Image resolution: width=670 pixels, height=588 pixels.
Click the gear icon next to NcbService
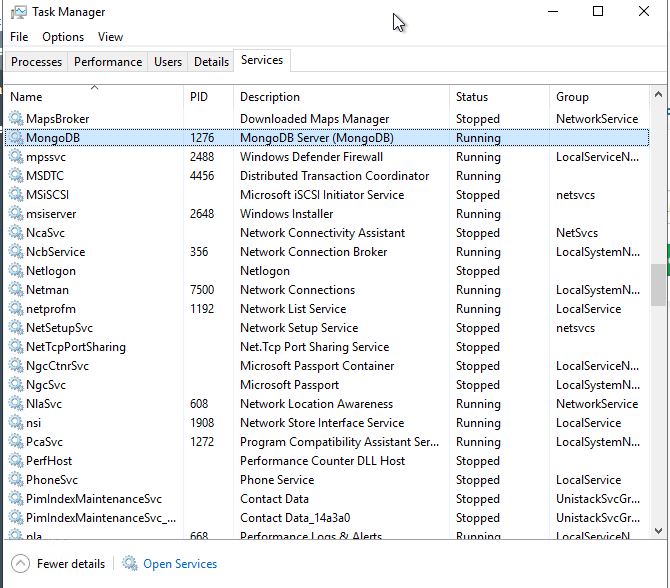[x=16, y=251]
